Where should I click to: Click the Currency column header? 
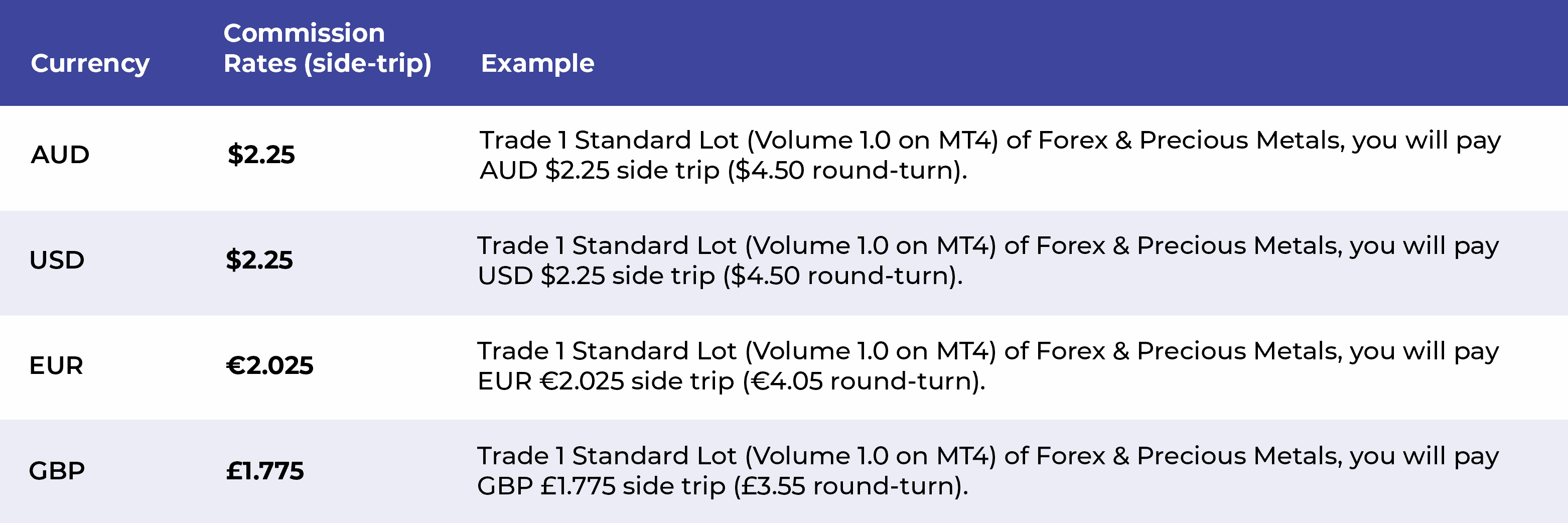tap(90, 63)
